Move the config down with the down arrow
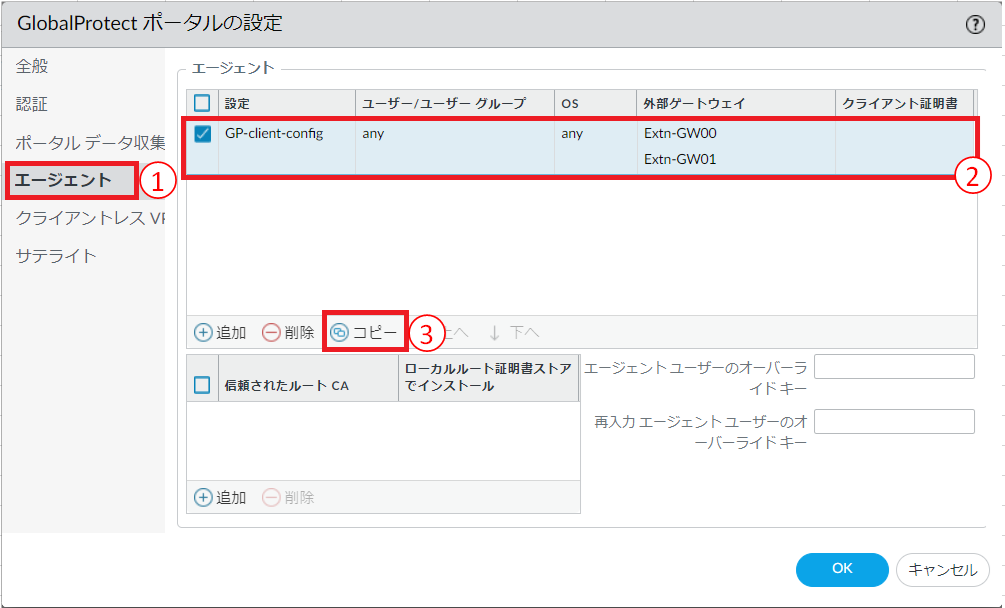Screen dimensions: 1005x608 [514, 333]
